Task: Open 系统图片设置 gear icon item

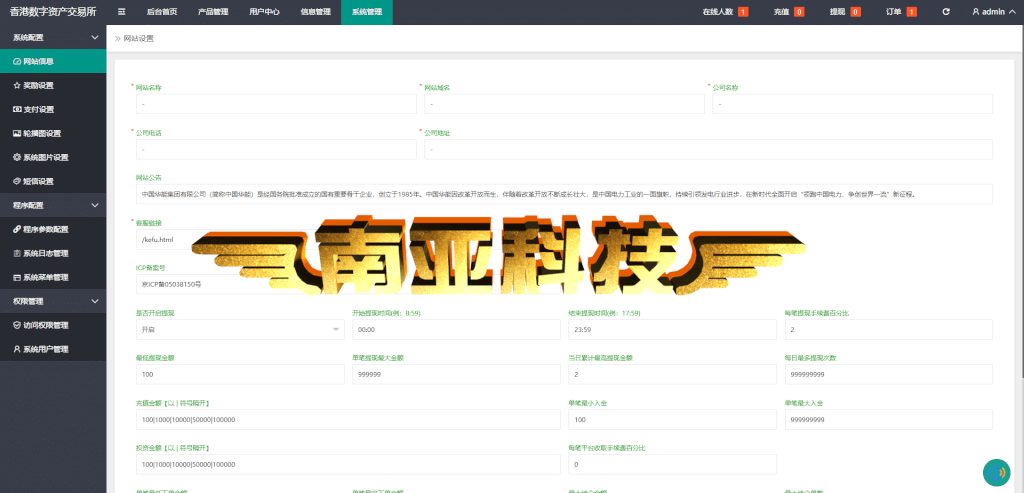Action: coord(53,157)
